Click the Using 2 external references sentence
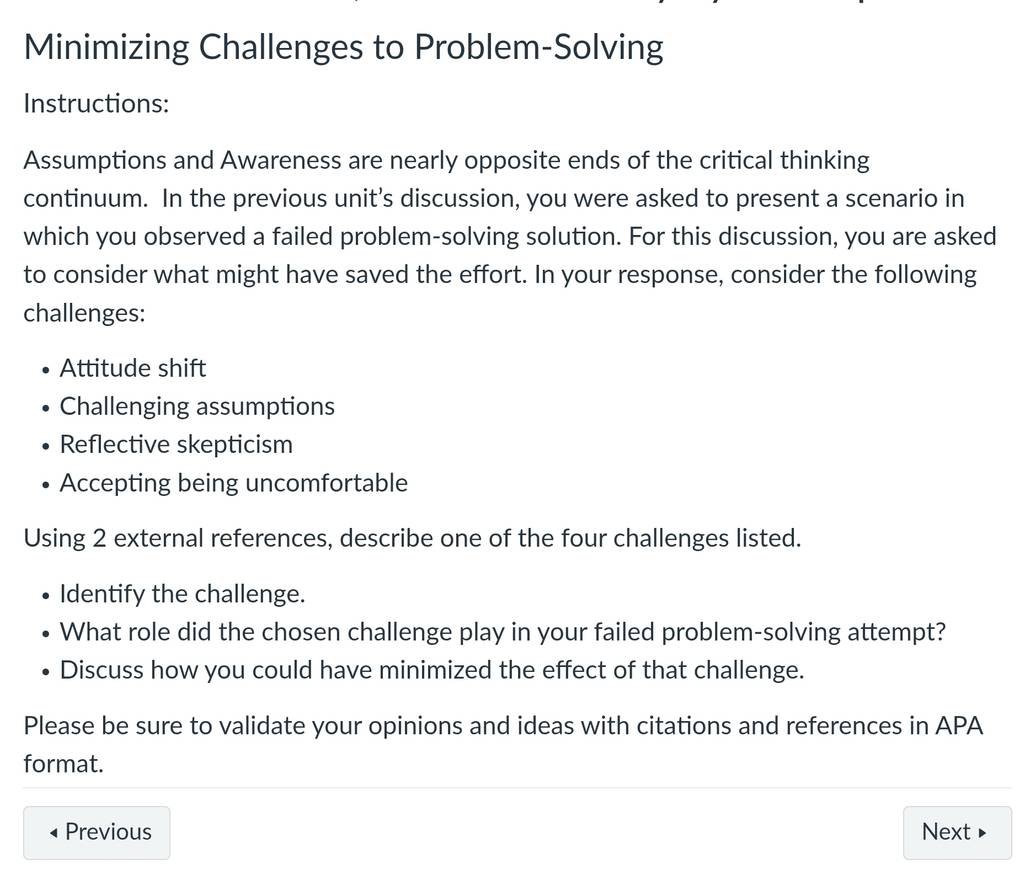This screenshot has height=881, width=1024. coord(412,538)
